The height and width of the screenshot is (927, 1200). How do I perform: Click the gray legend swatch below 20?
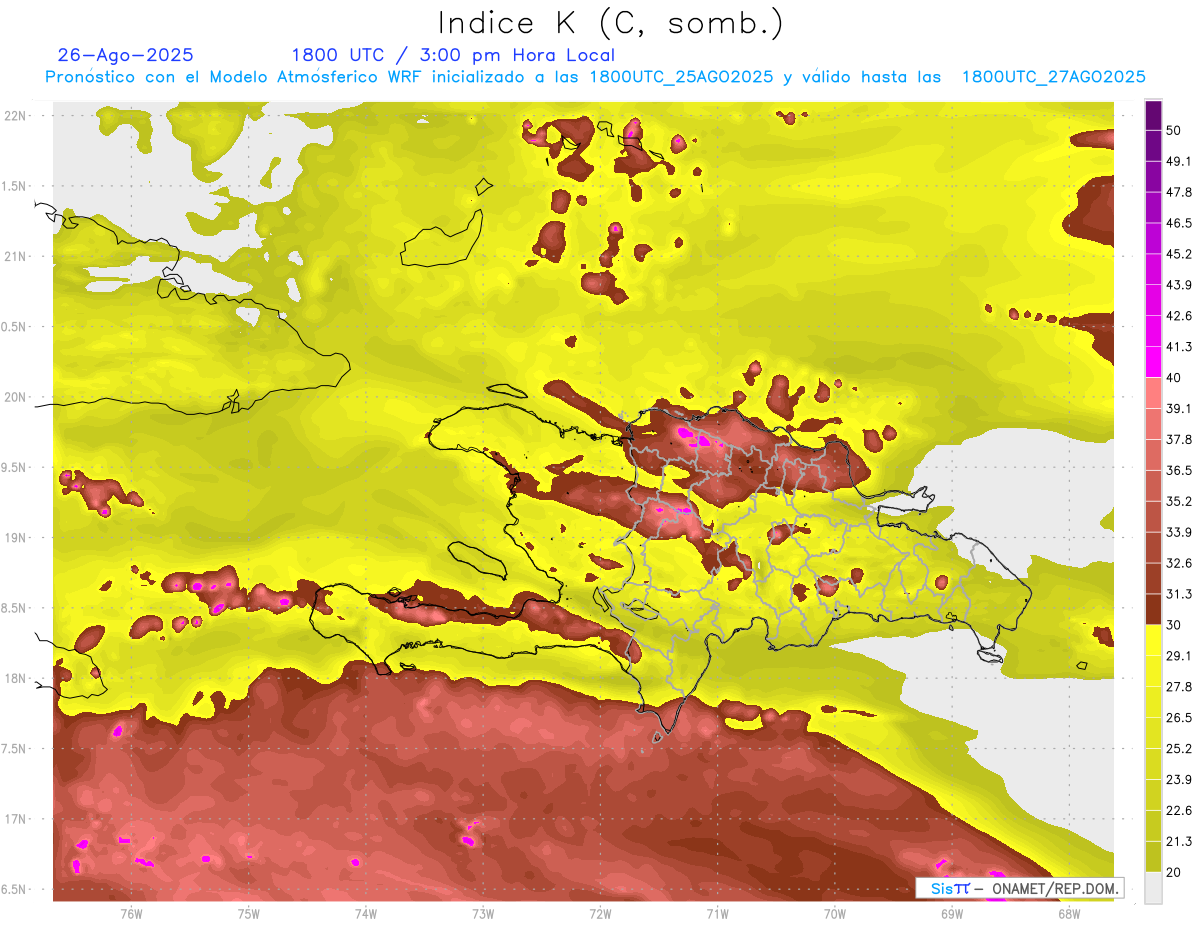1153,888
